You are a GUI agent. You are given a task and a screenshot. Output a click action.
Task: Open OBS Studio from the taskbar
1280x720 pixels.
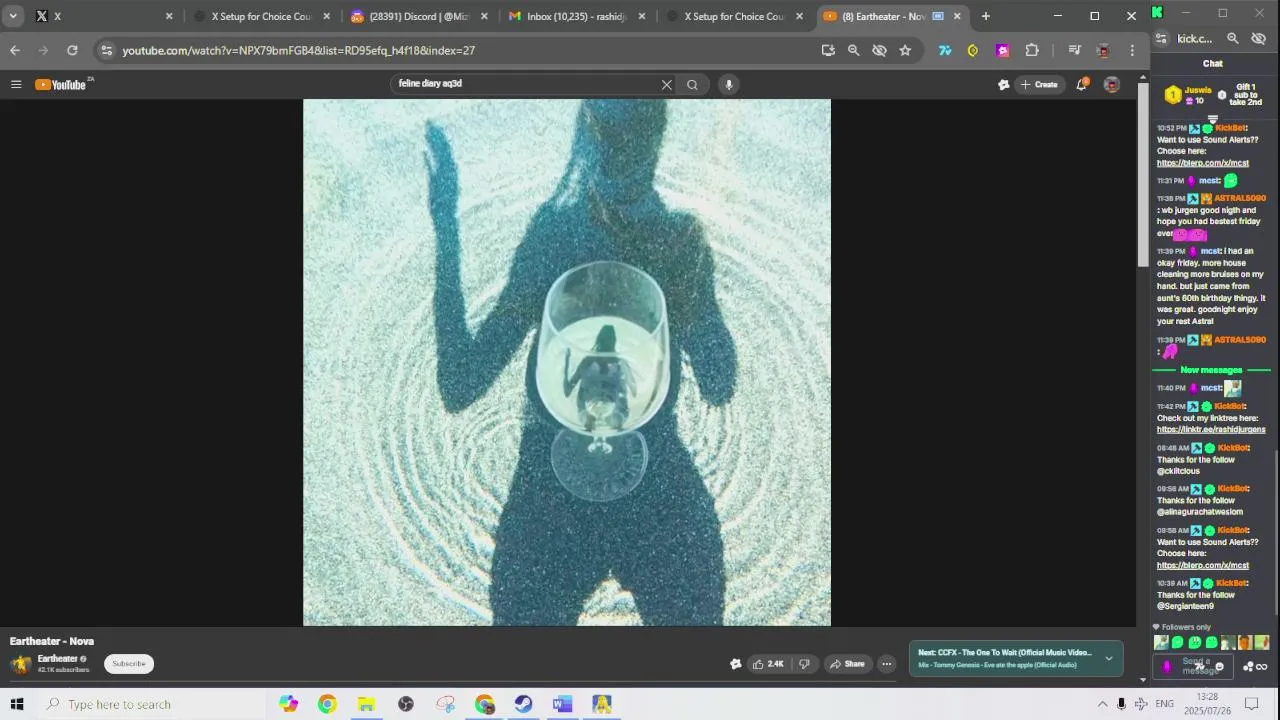point(405,704)
